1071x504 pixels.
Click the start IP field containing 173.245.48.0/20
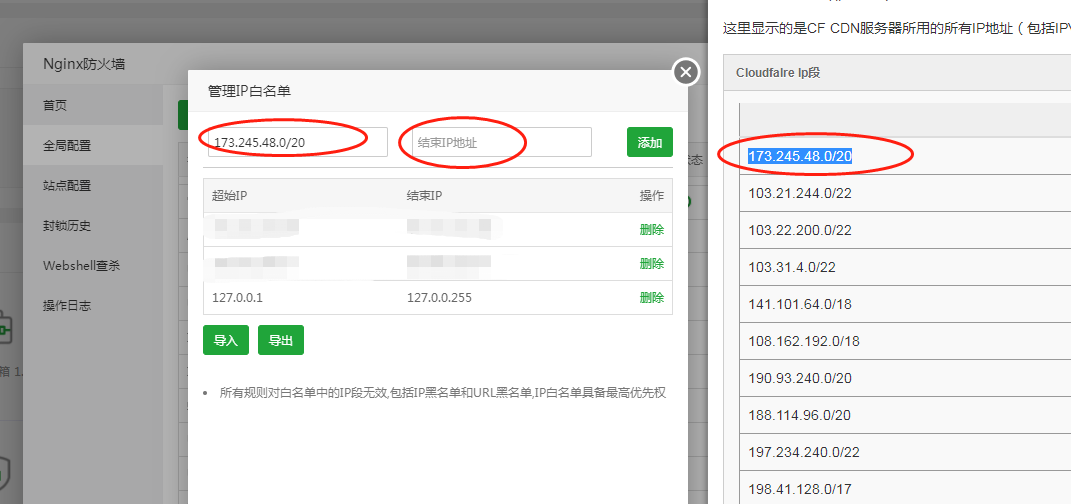tap(298, 142)
